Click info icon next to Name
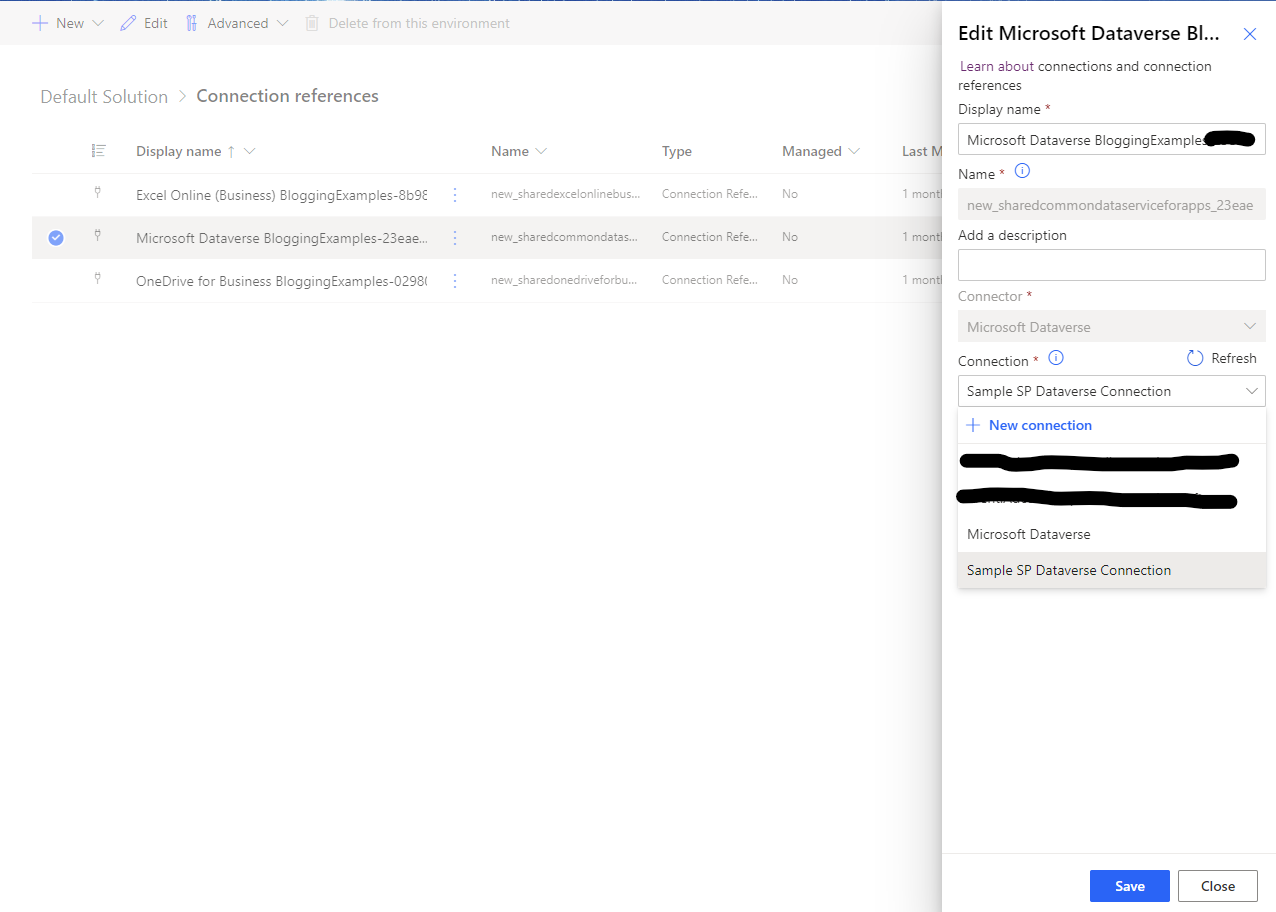The width and height of the screenshot is (1276, 912). point(1022,172)
